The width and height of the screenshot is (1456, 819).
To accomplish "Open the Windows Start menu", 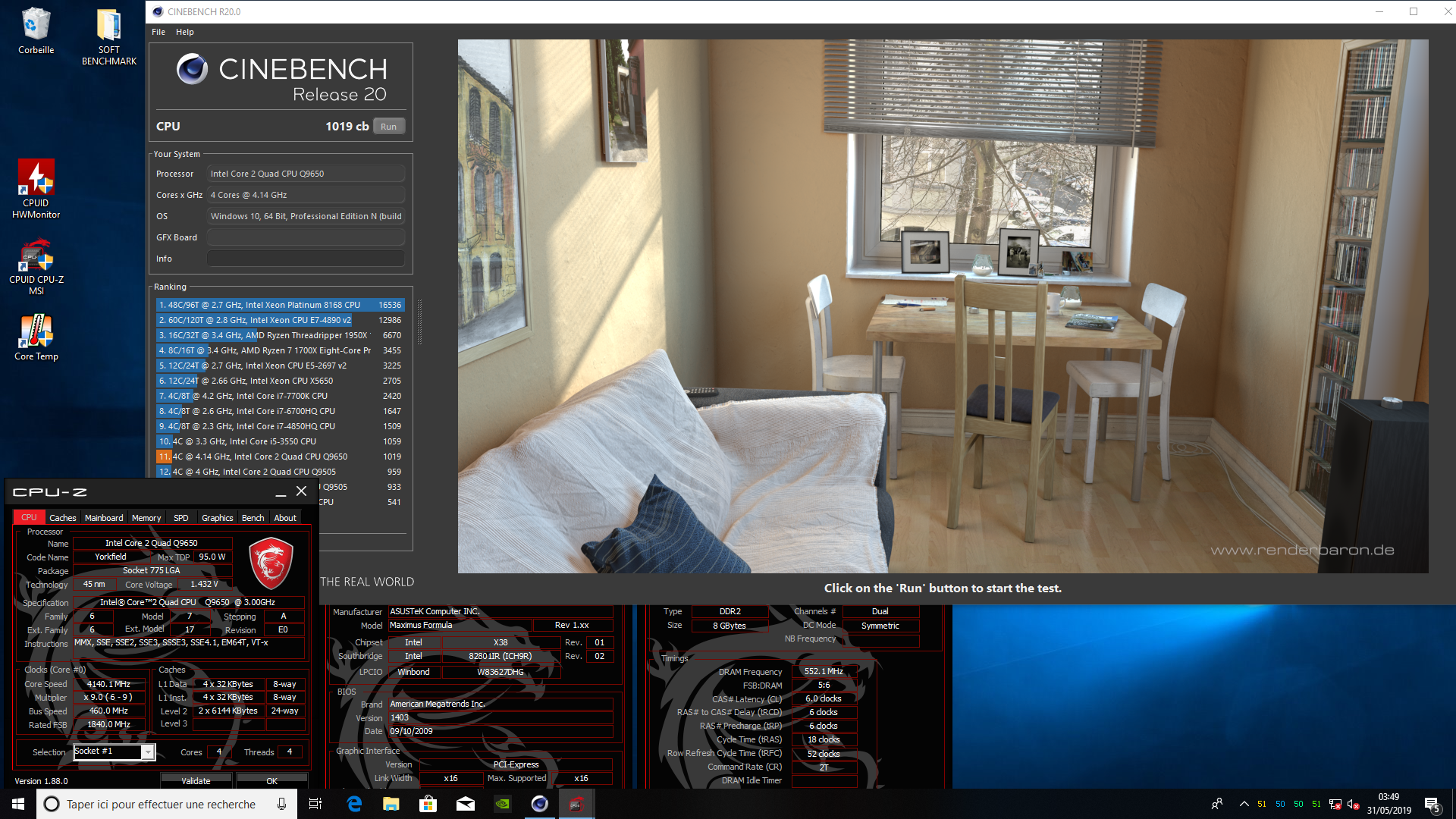I will 18,804.
